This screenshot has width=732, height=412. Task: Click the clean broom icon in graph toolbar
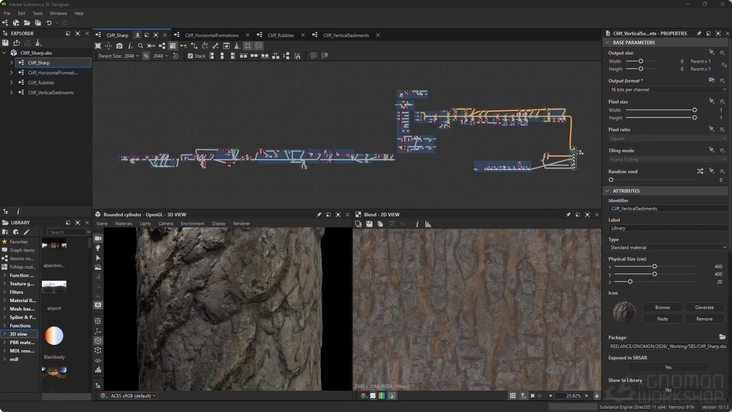[x=237, y=46]
